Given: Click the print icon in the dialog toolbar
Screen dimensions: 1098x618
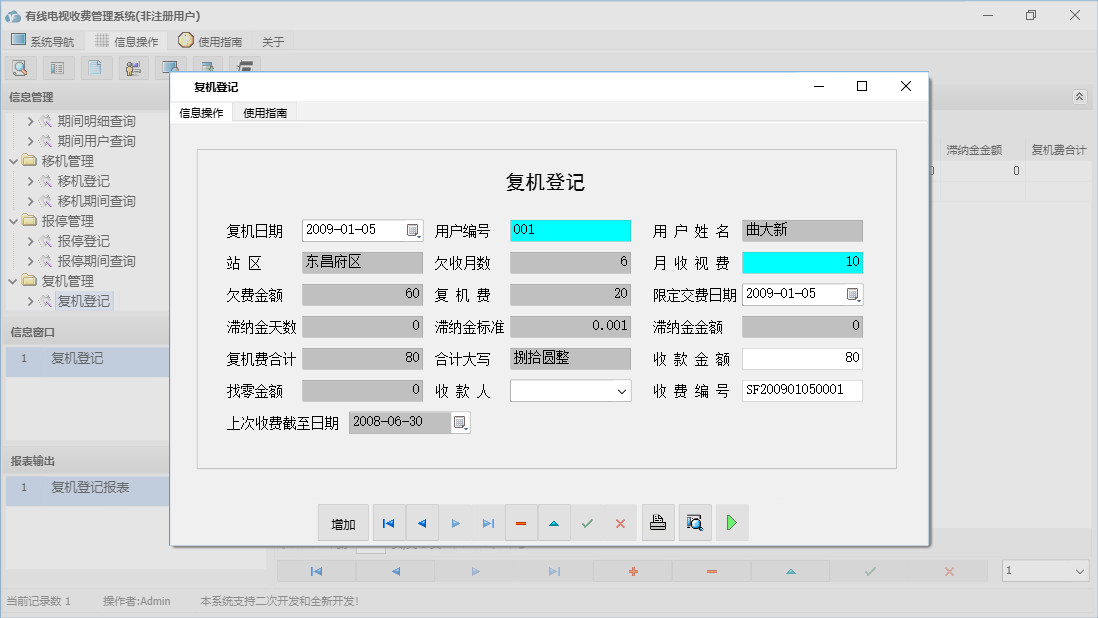Looking at the screenshot, I should pos(658,522).
